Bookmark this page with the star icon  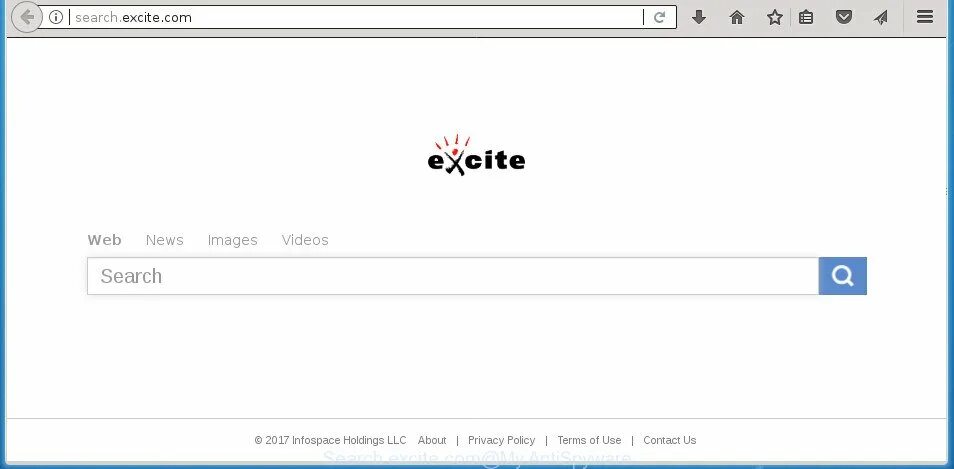coord(775,17)
